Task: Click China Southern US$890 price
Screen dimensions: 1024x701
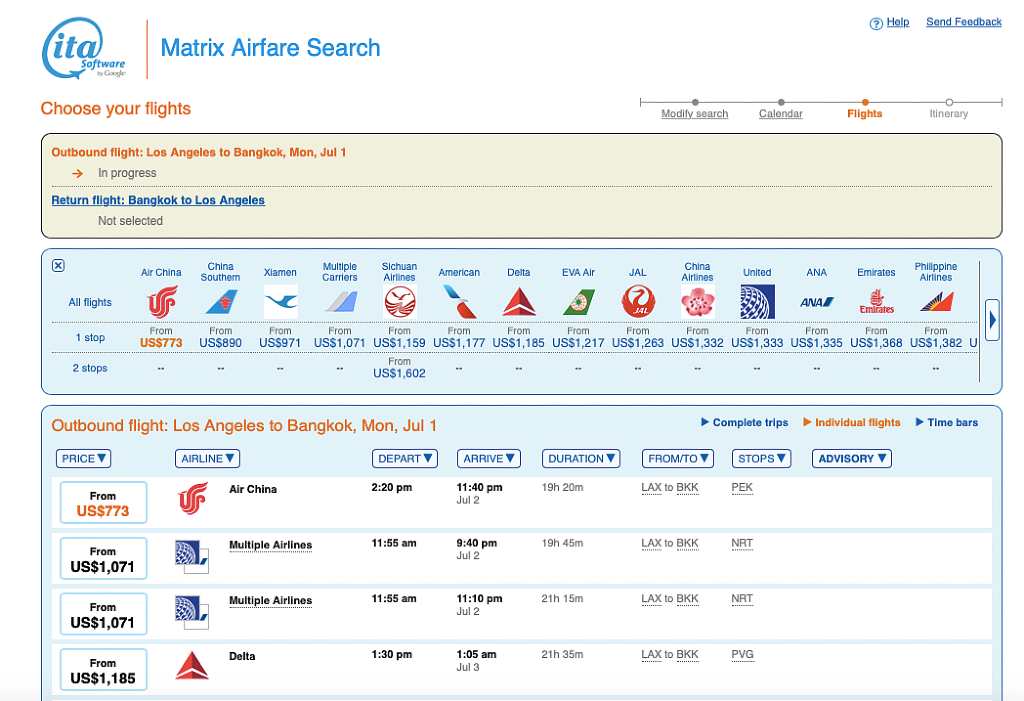Action: coord(221,343)
